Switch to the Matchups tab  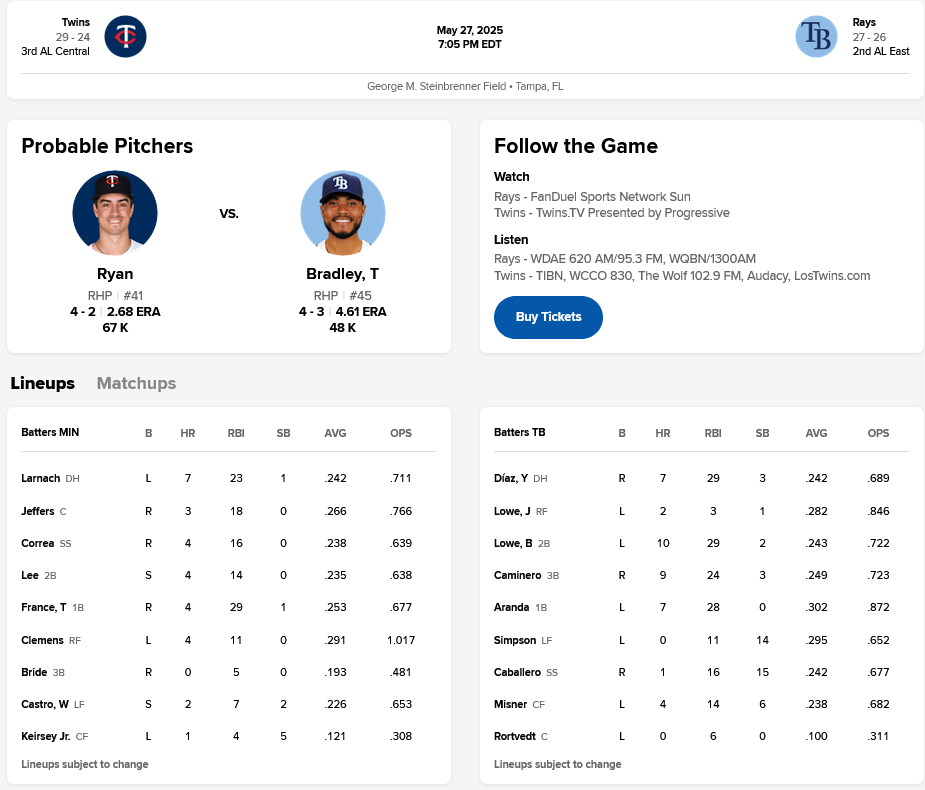[136, 383]
